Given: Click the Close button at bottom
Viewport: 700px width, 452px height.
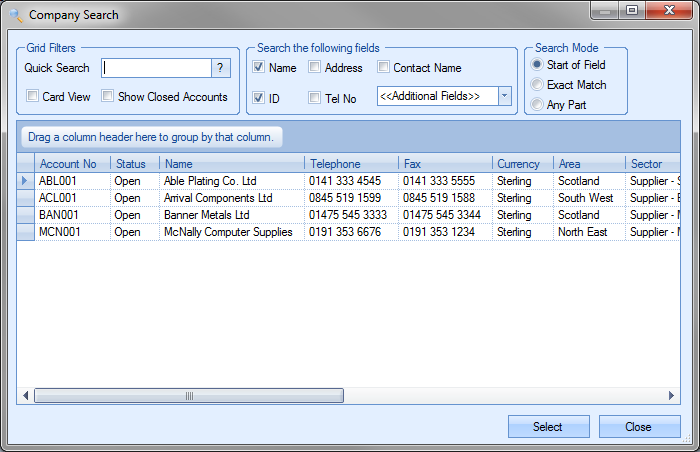Looking at the screenshot, I should [x=639, y=427].
